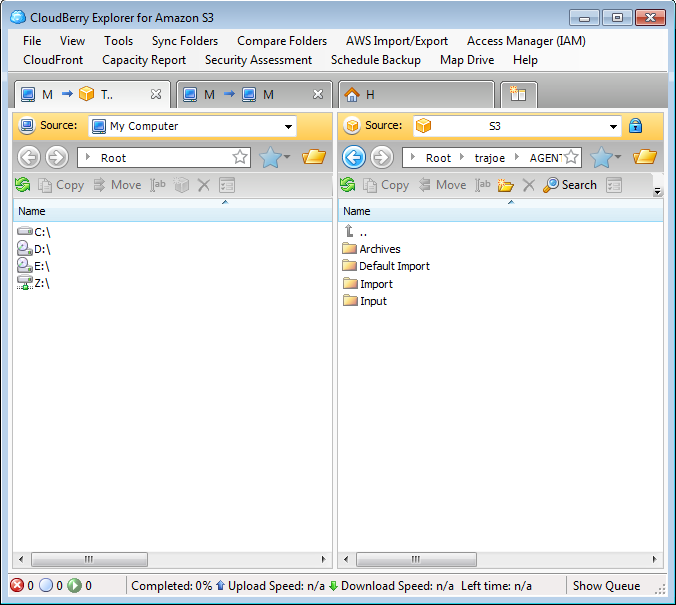The width and height of the screenshot is (676, 605).
Task: Click the rename icon in left pane
Action: 158,185
